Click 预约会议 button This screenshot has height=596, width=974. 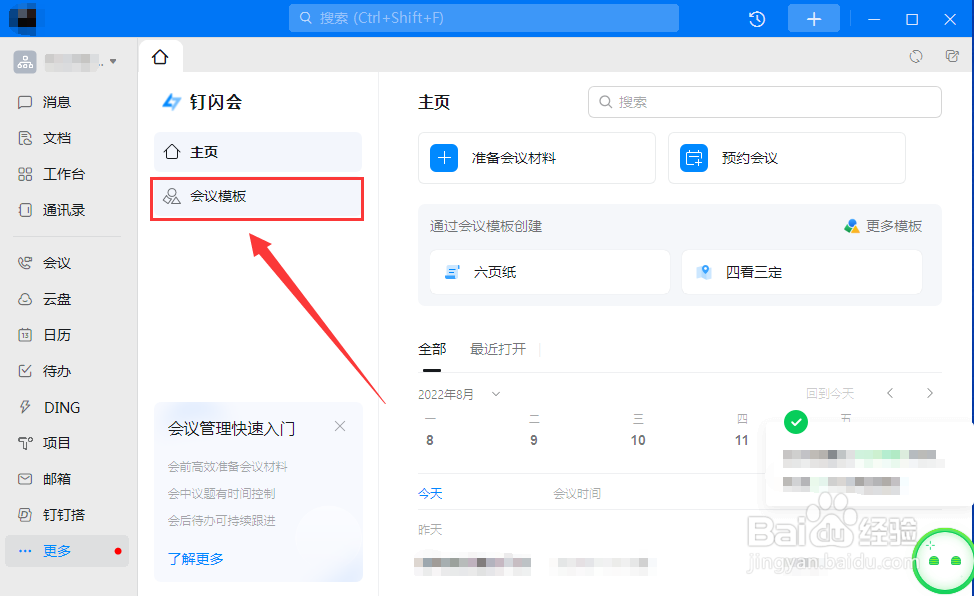pyautogui.click(x=786, y=158)
